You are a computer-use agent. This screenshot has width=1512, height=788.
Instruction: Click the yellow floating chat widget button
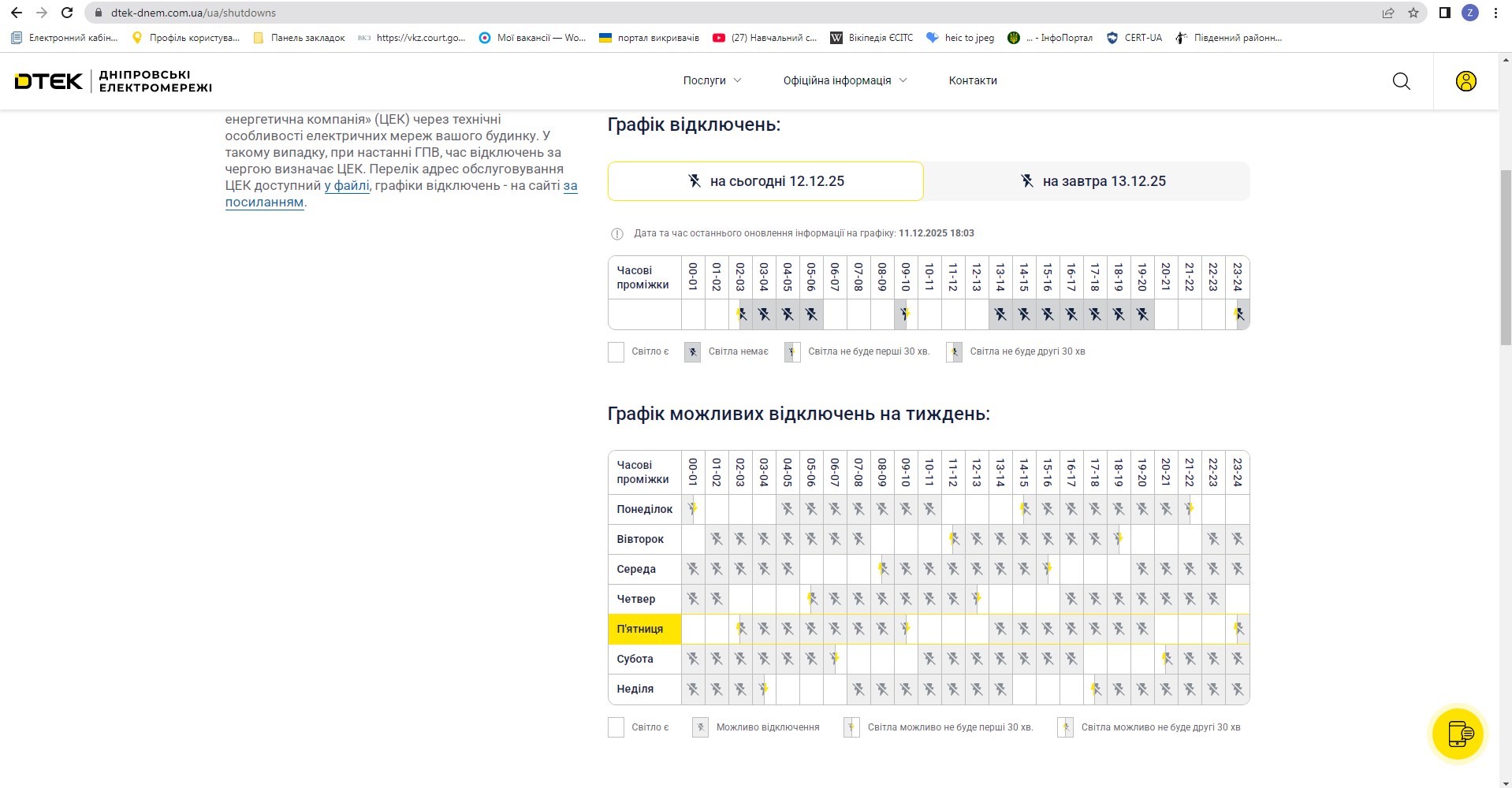(x=1458, y=733)
